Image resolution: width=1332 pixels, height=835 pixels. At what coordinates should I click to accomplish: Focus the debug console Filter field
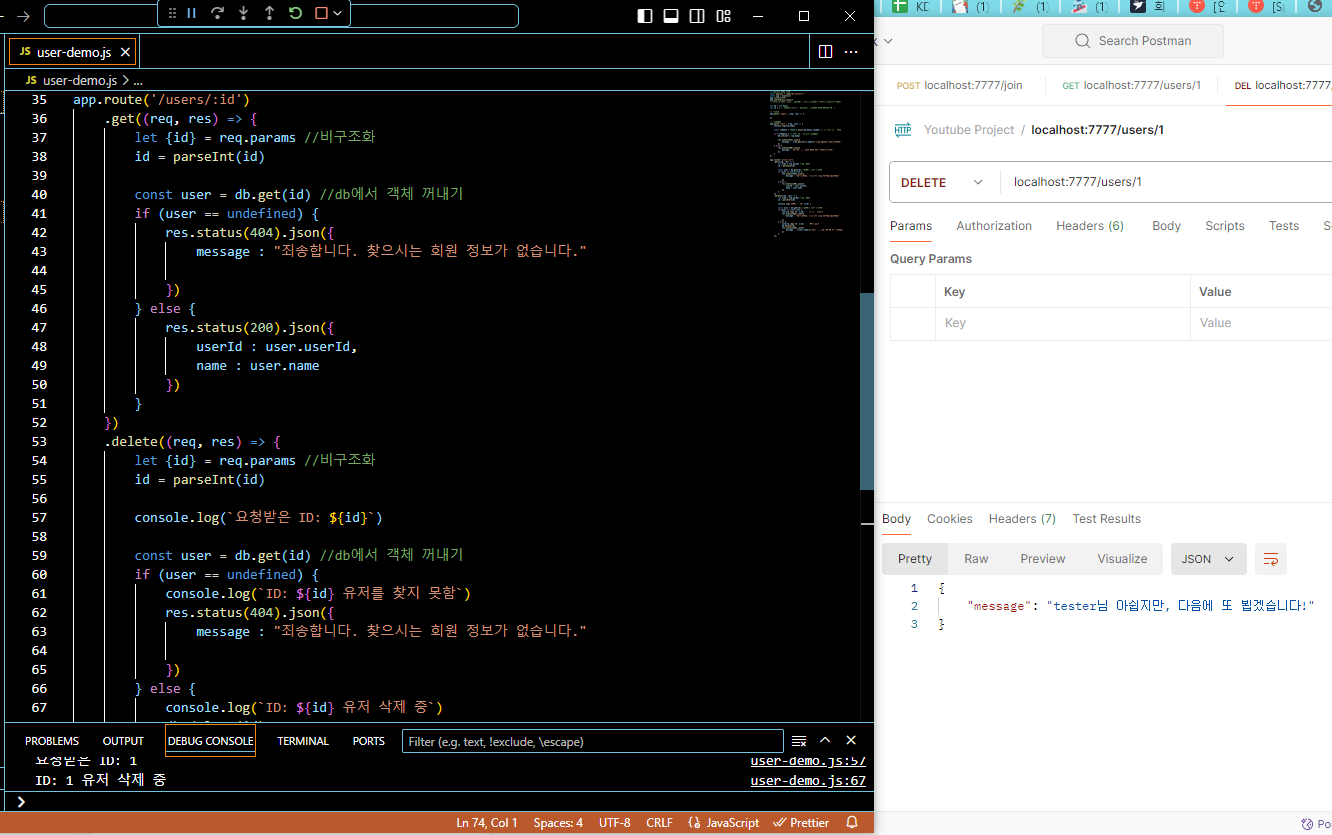[593, 741]
